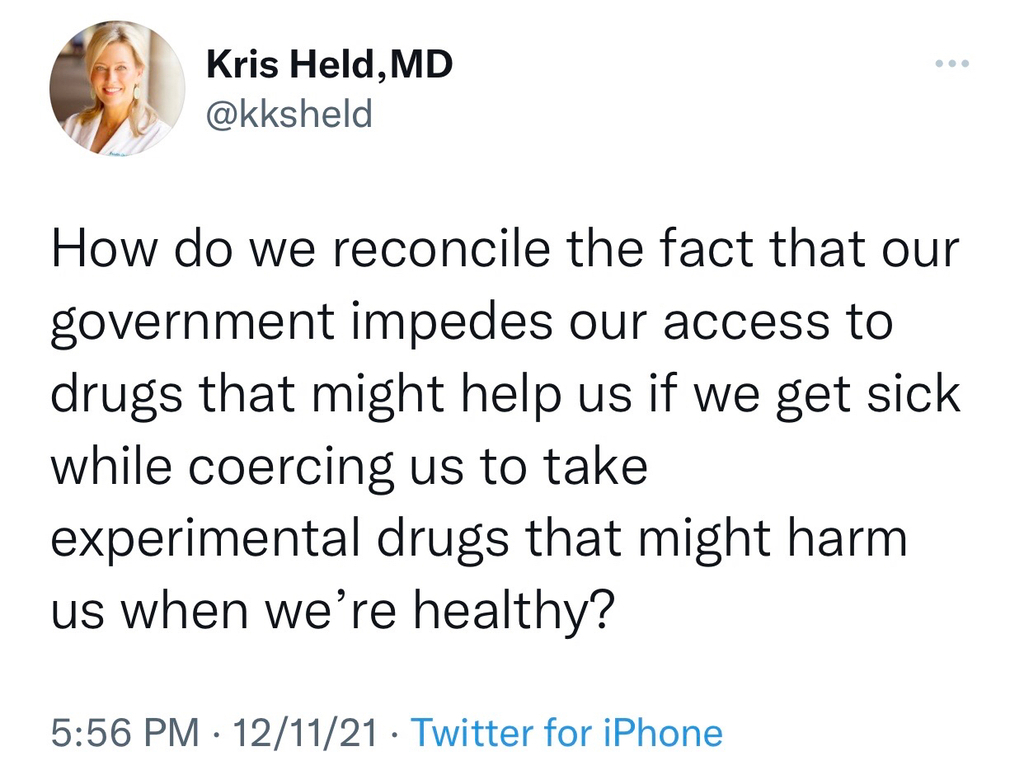Screen dimensions: 1024x770
Task: Click the 5:56 PM timestamp
Action: tap(124, 733)
